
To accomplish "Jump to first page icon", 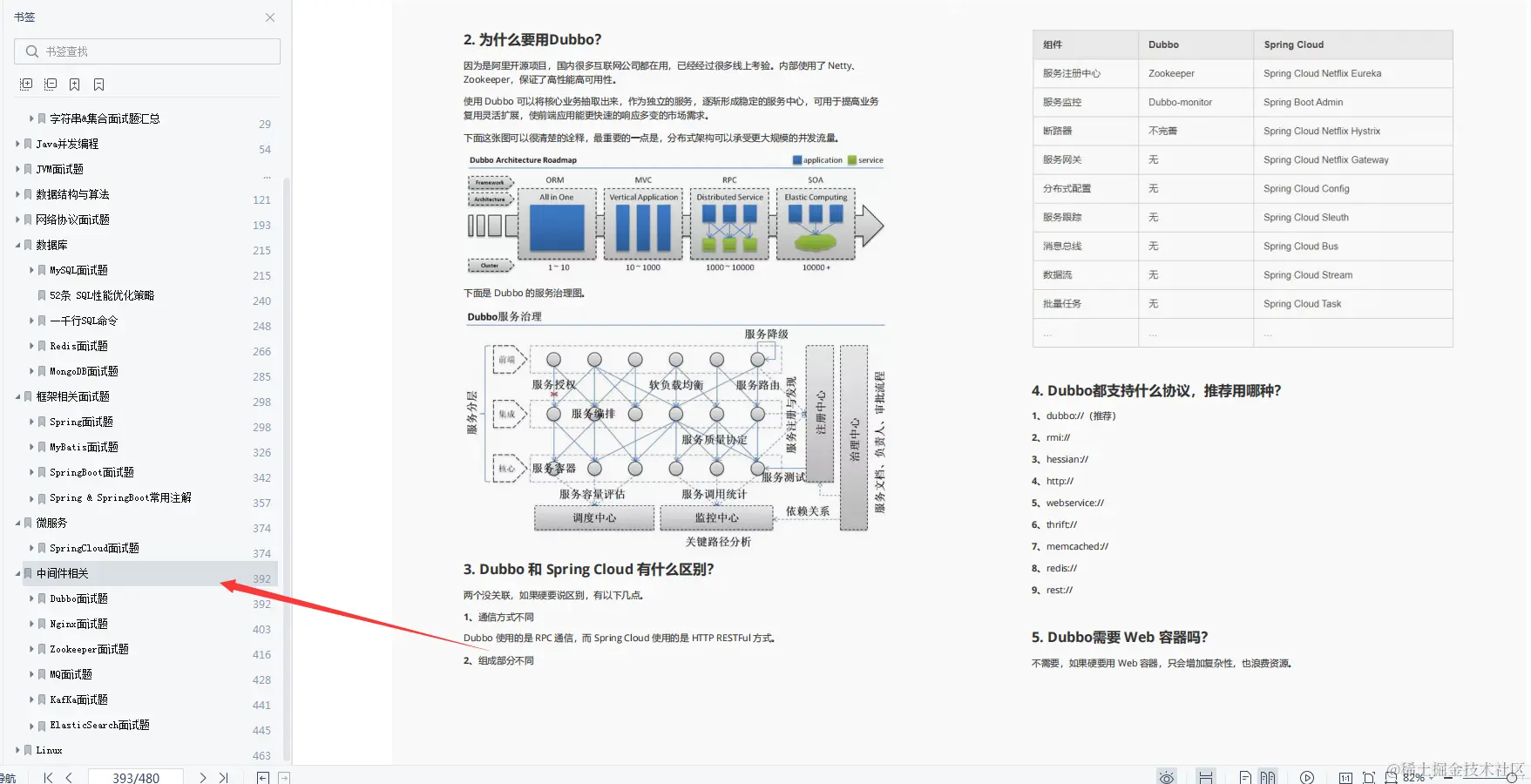I will click(x=48, y=777).
